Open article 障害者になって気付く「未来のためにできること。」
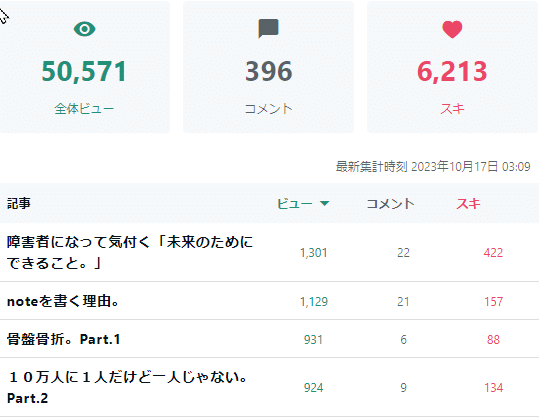The height and width of the screenshot is (420, 544). coord(130,252)
